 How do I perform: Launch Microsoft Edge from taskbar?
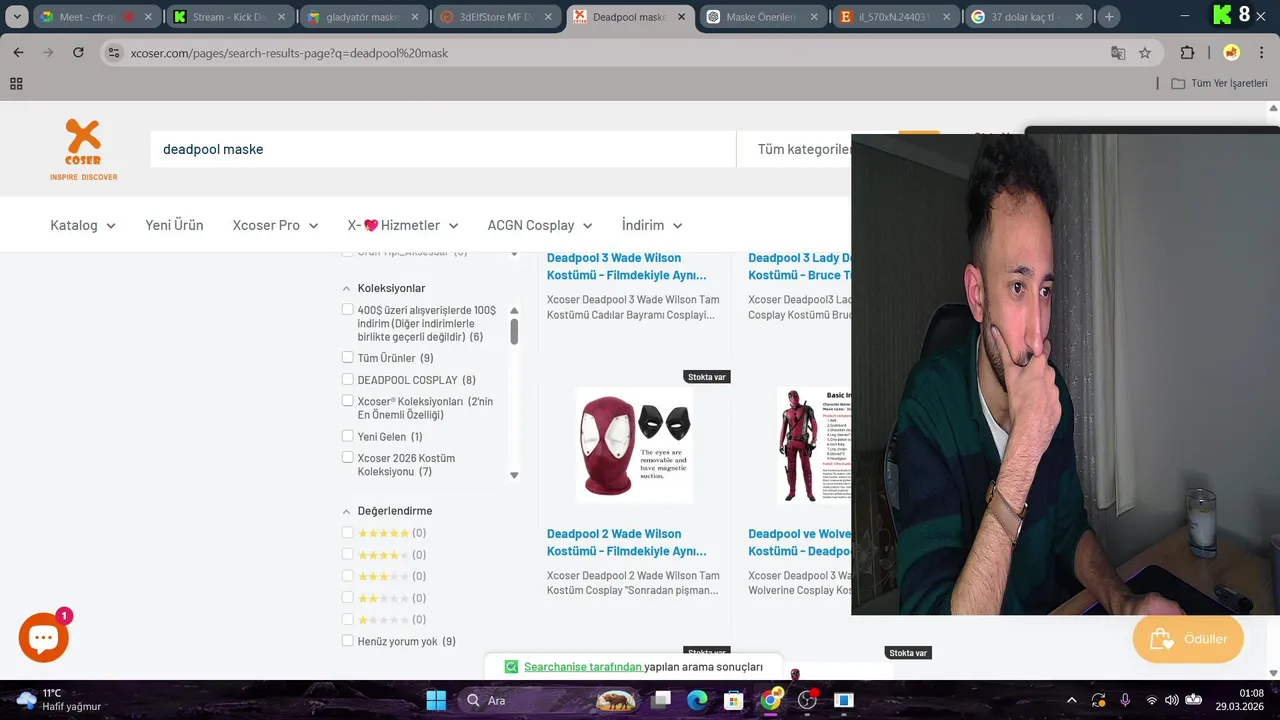click(x=697, y=700)
